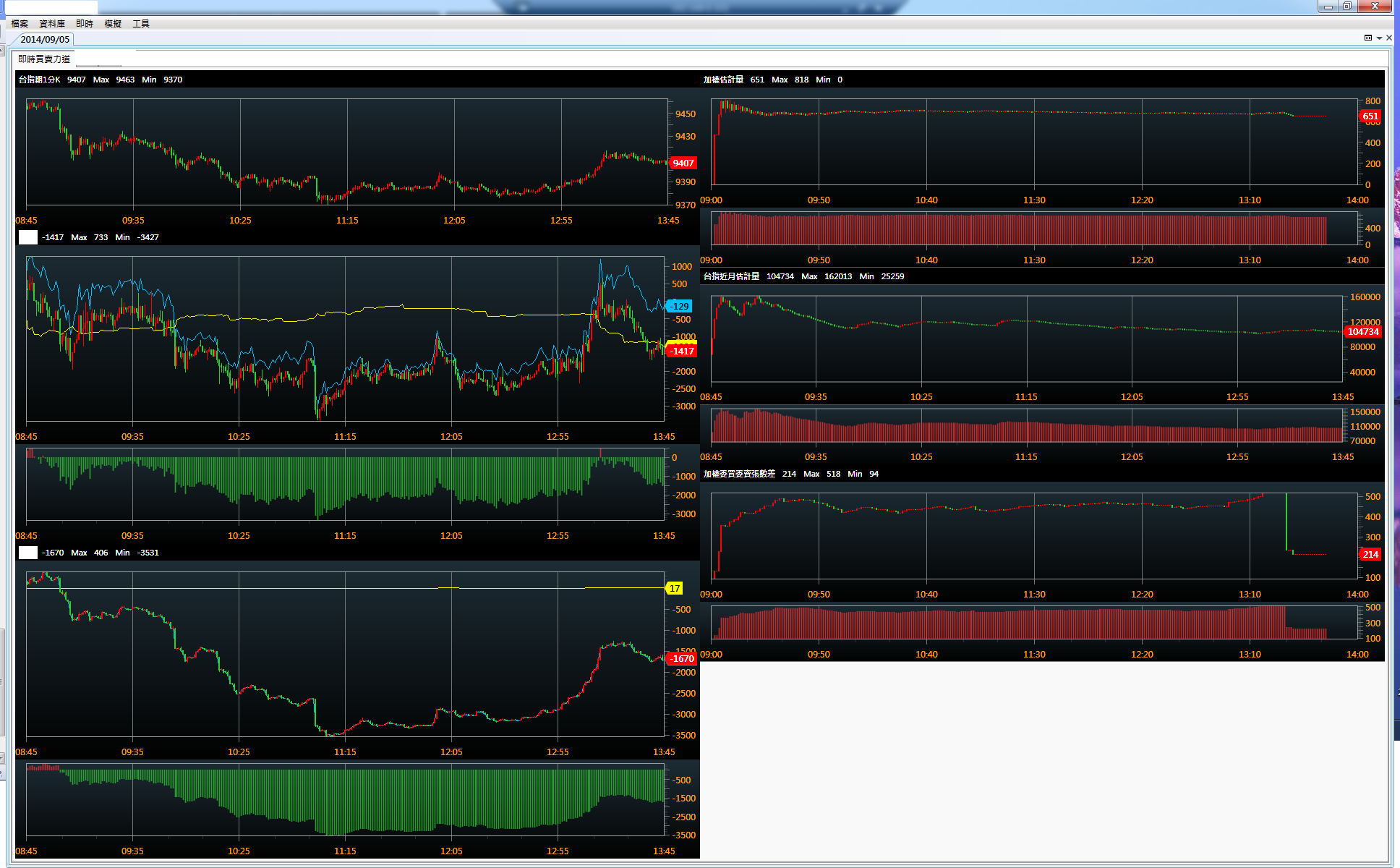This screenshot has width=1400, height=868.
Task: Expand the document tab list arrow
Action: (x=1379, y=38)
